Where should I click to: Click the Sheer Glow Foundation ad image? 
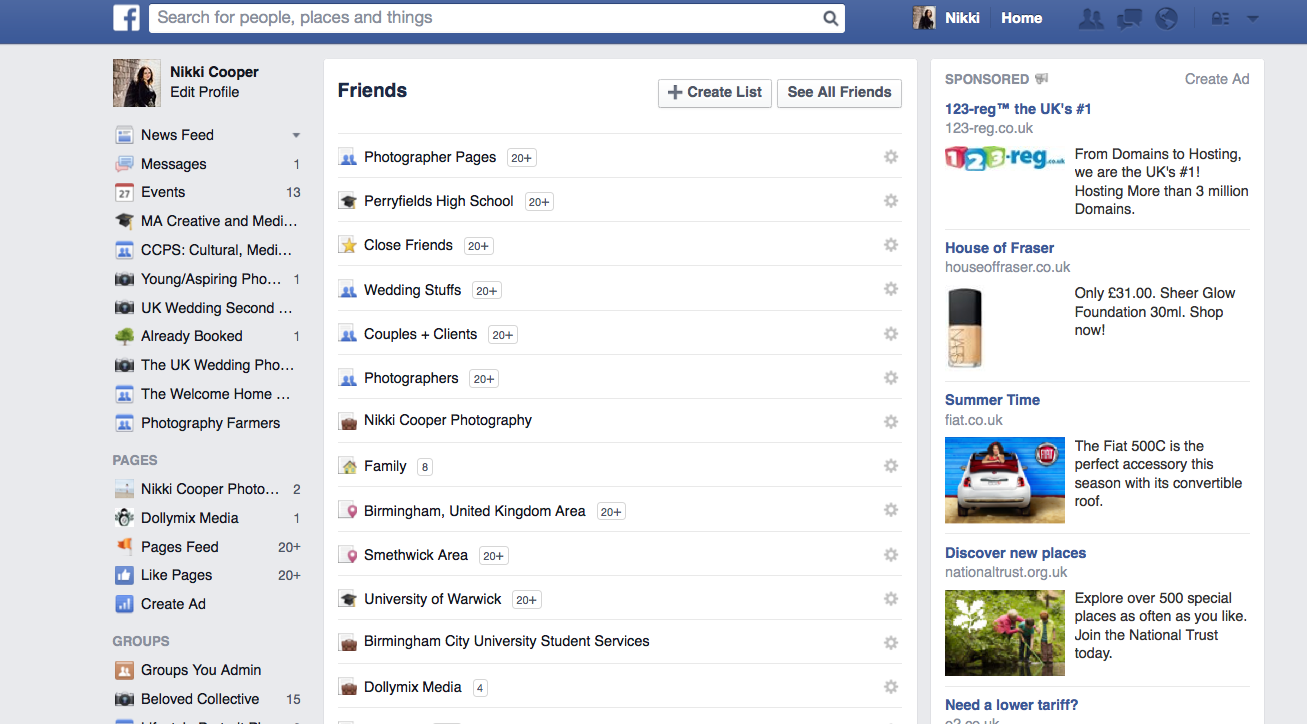(965, 328)
